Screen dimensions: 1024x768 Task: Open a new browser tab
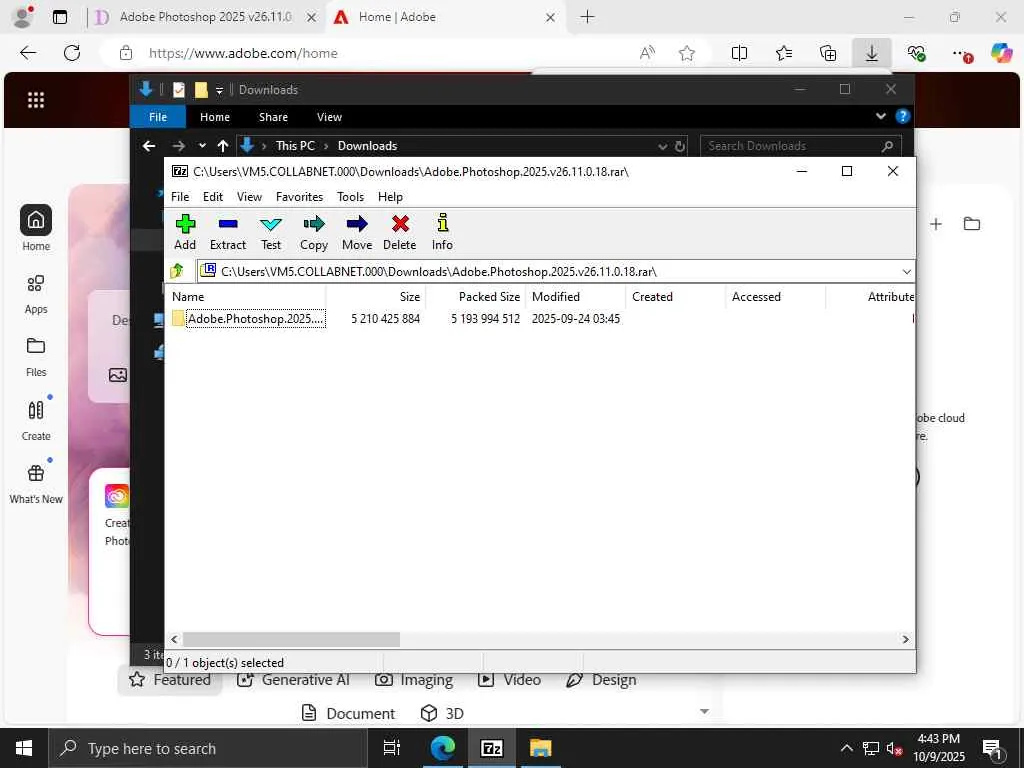pyautogui.click(x=587, y=17)
